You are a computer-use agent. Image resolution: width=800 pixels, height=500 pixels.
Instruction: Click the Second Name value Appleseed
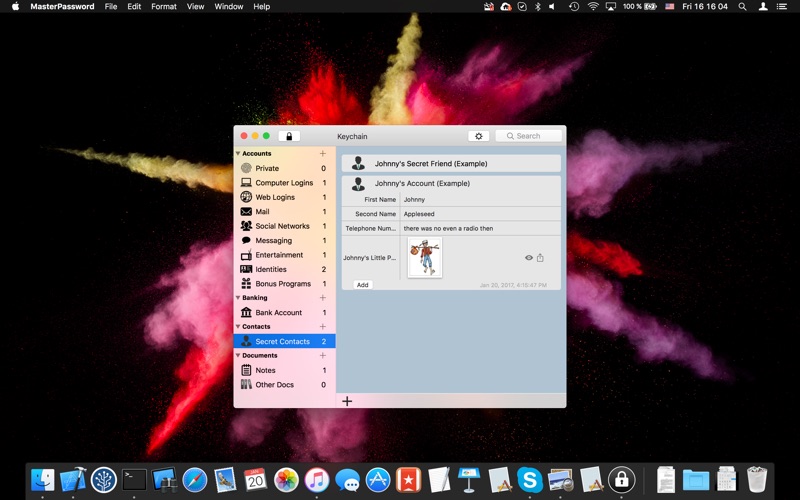pos(419,214)
